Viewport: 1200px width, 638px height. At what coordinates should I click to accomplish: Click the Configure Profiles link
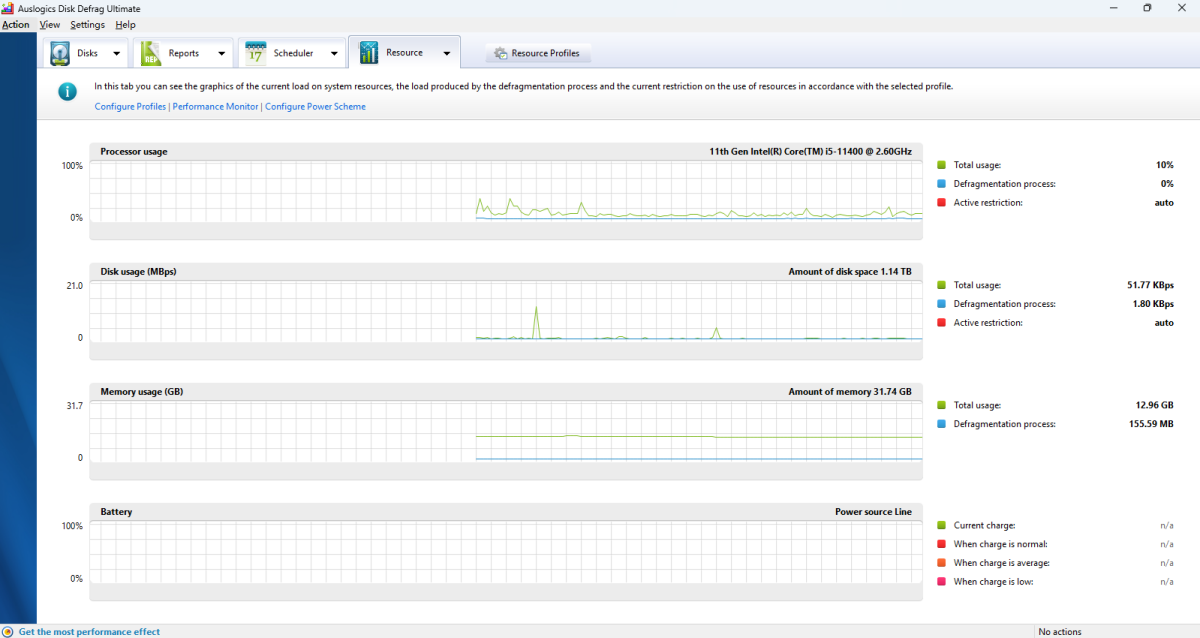coord(130,107)
